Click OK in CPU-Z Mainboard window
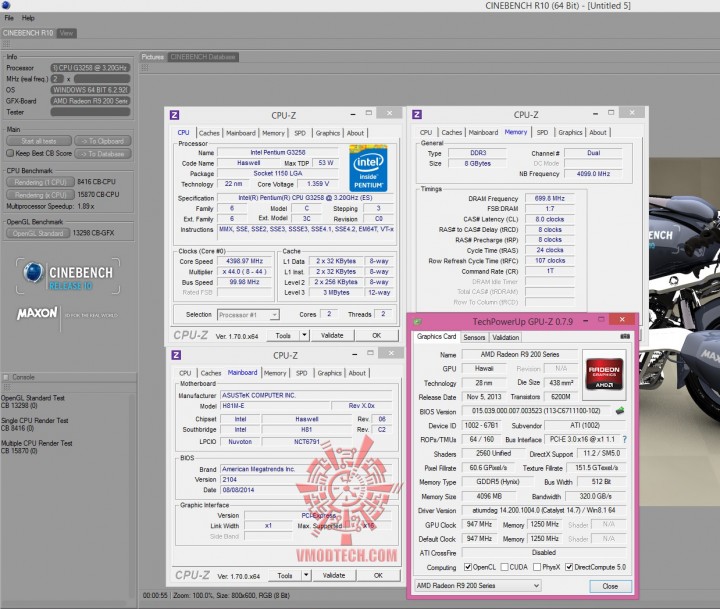The width and height of the screenshot is (720, 609). pos(378,575)
